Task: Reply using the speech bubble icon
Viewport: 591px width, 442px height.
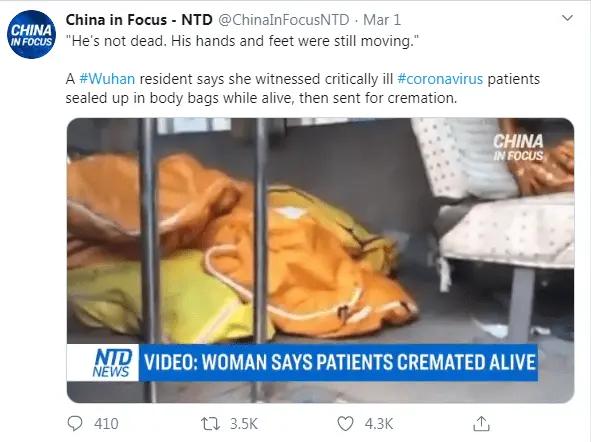Action: point(75,424)
